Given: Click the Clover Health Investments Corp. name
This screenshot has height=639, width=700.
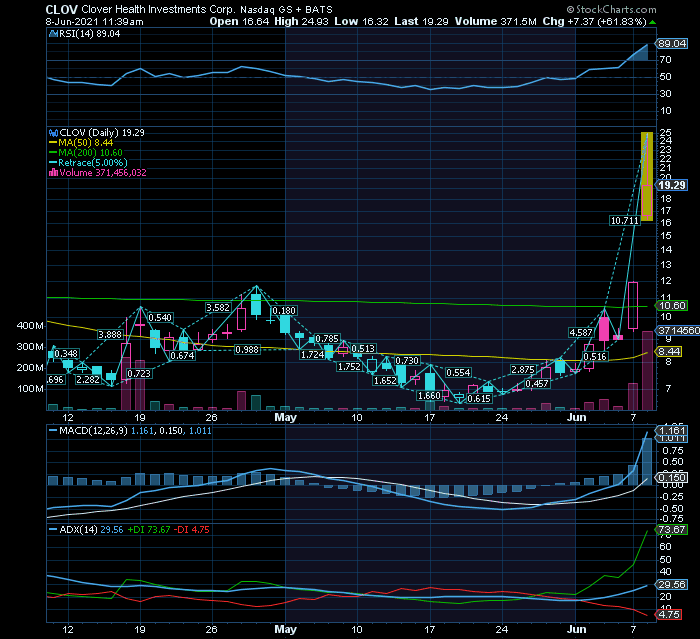Looking at the screenshot, I should [x=158, y=9].
